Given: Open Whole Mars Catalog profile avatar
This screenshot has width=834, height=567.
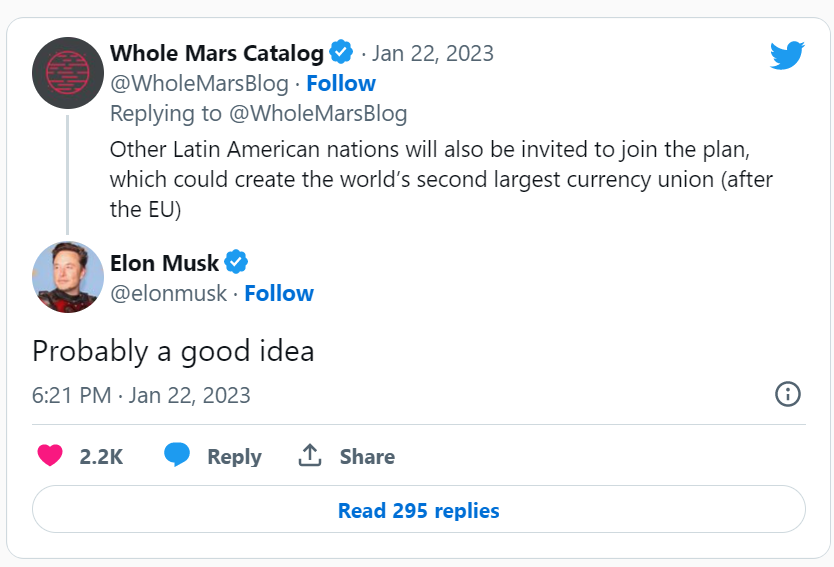Looking at the screenshot, I should click(x=68, y=72).
